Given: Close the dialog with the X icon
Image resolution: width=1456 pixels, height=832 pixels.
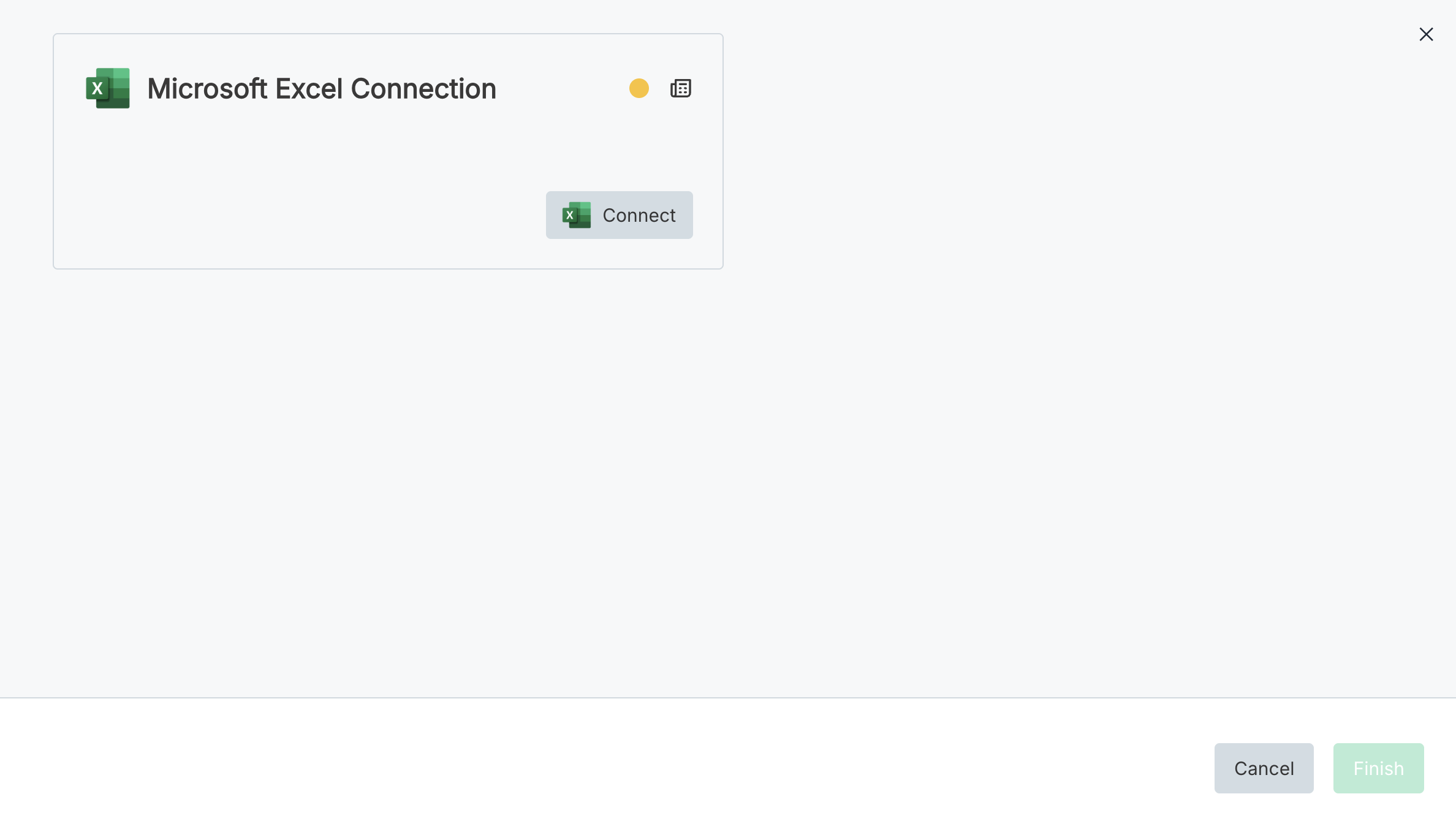Looking at the screenshot, I should coord(1426,34).
